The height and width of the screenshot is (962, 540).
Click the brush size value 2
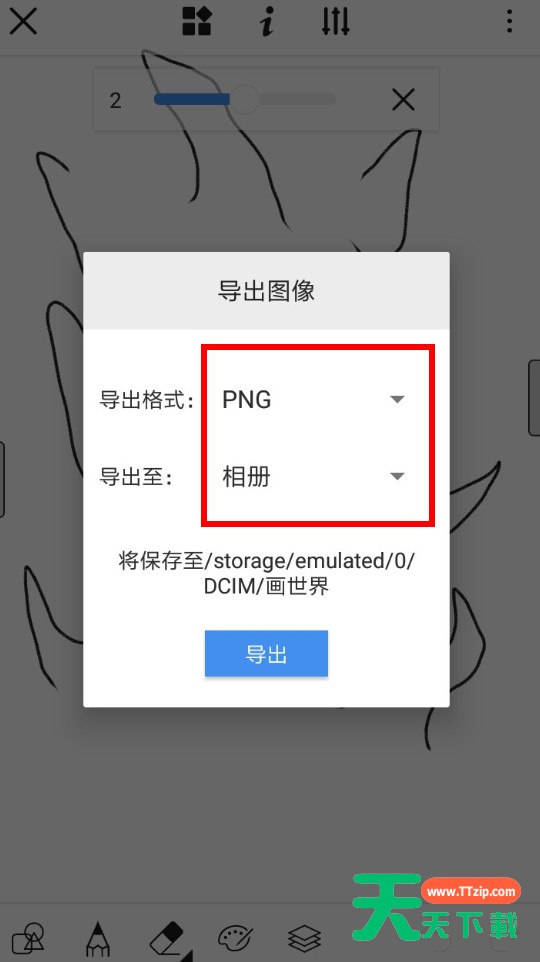pos(115,100)
